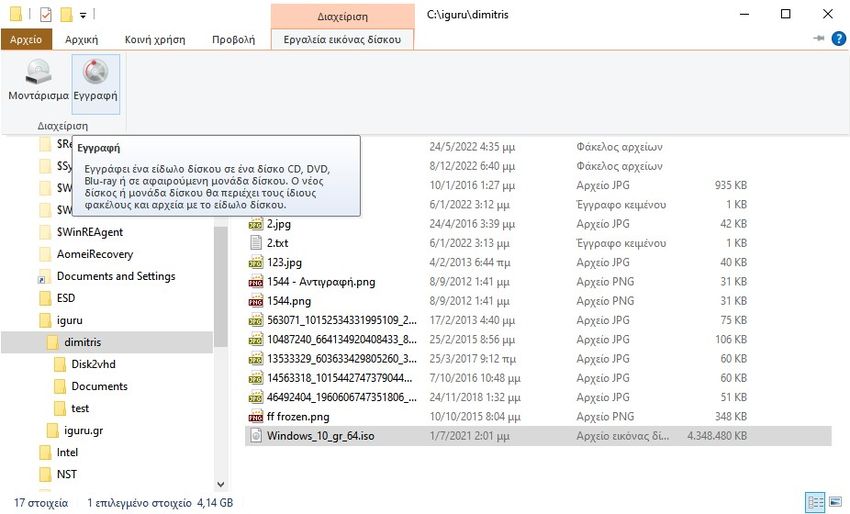Open Documents and Settings shortcut in tree
This screenshot has width=850, height=514.
tap(115, 277)
